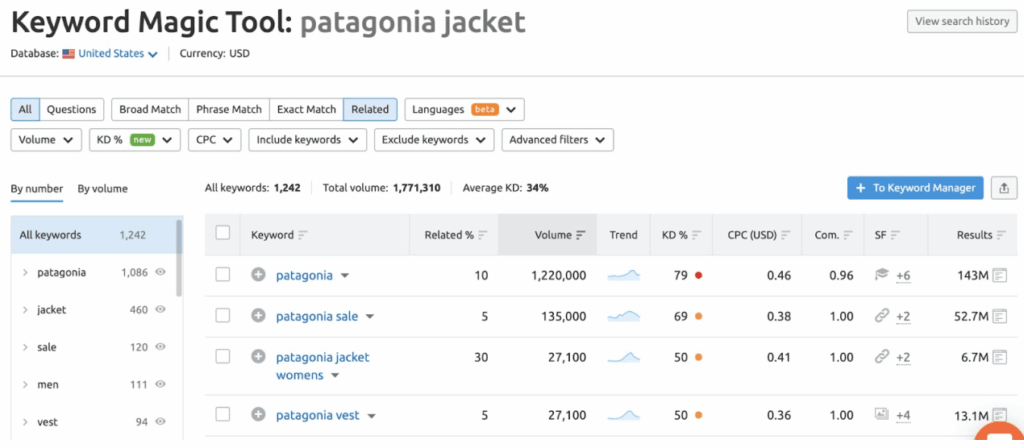Viewport: 1024px width, 448px height.
Task: Toggle eye icon for 'jacket' keyword group
Action: click(x=160, y=310)
